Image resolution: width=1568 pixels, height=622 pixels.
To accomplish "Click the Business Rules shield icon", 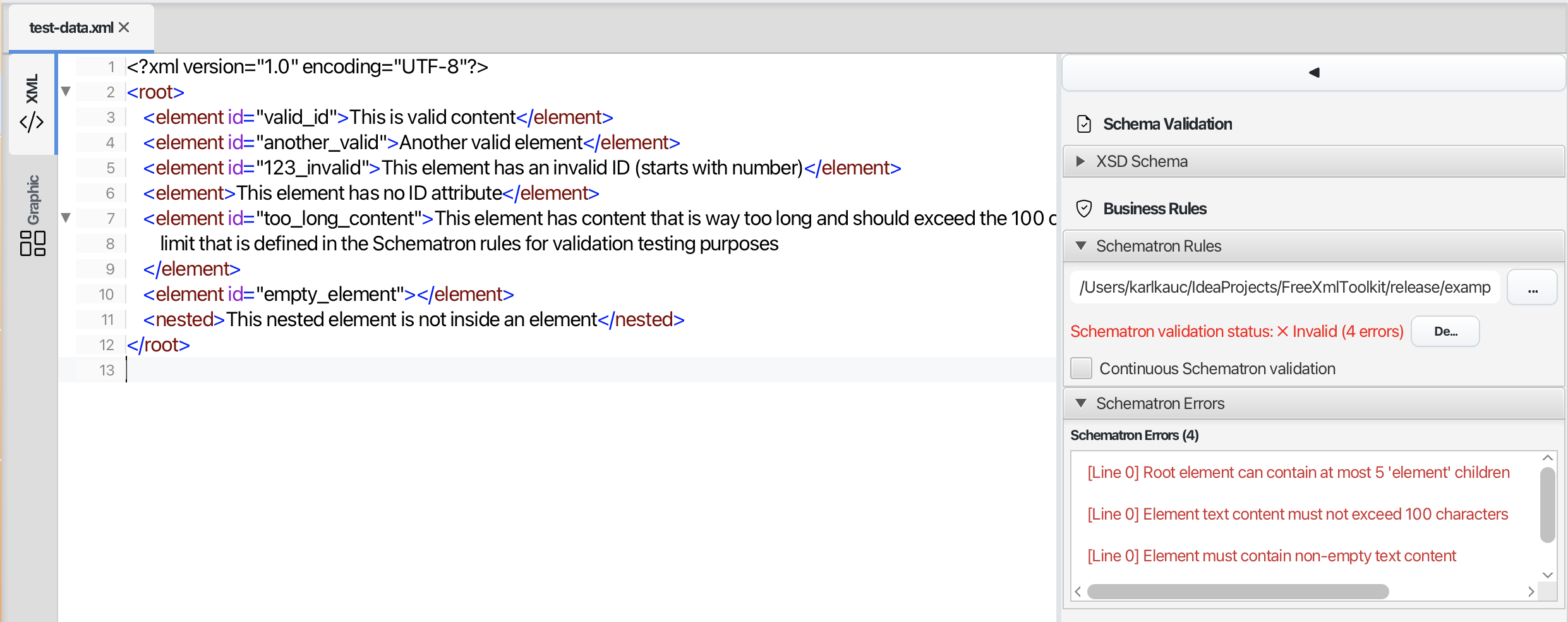I will [1084, 209].
